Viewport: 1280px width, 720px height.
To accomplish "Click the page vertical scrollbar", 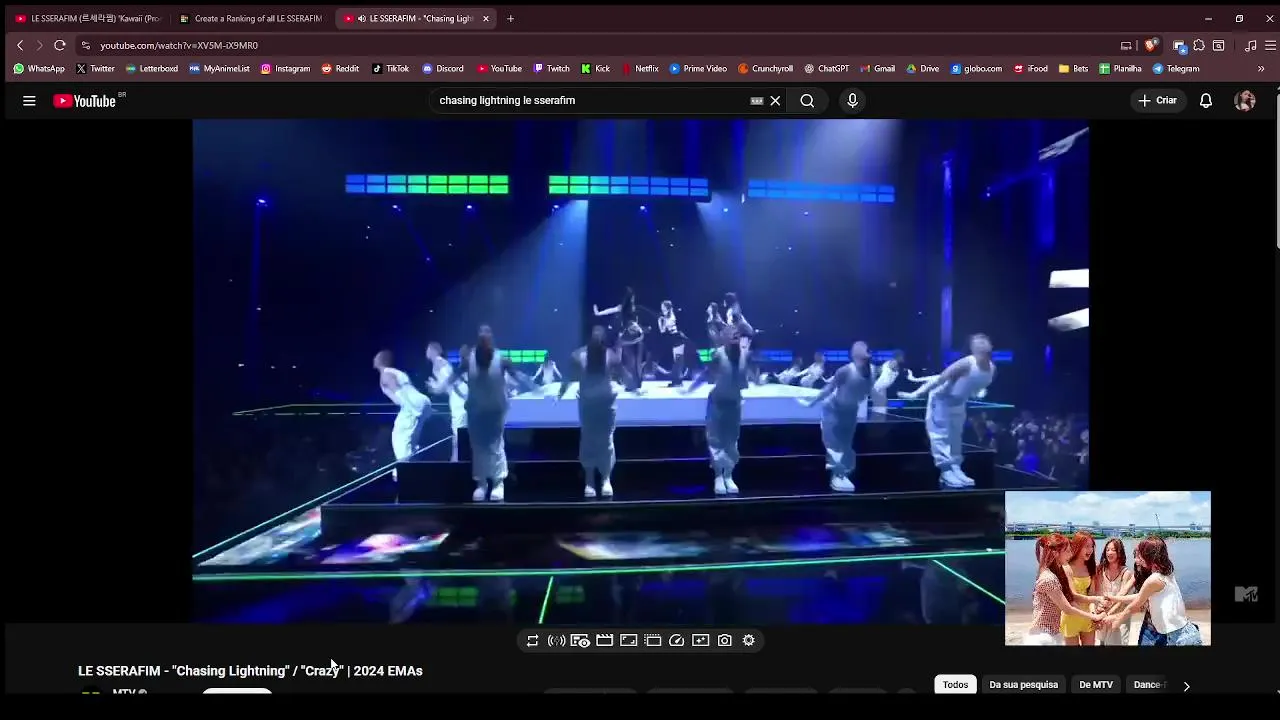I will (x=1276, y=170).
